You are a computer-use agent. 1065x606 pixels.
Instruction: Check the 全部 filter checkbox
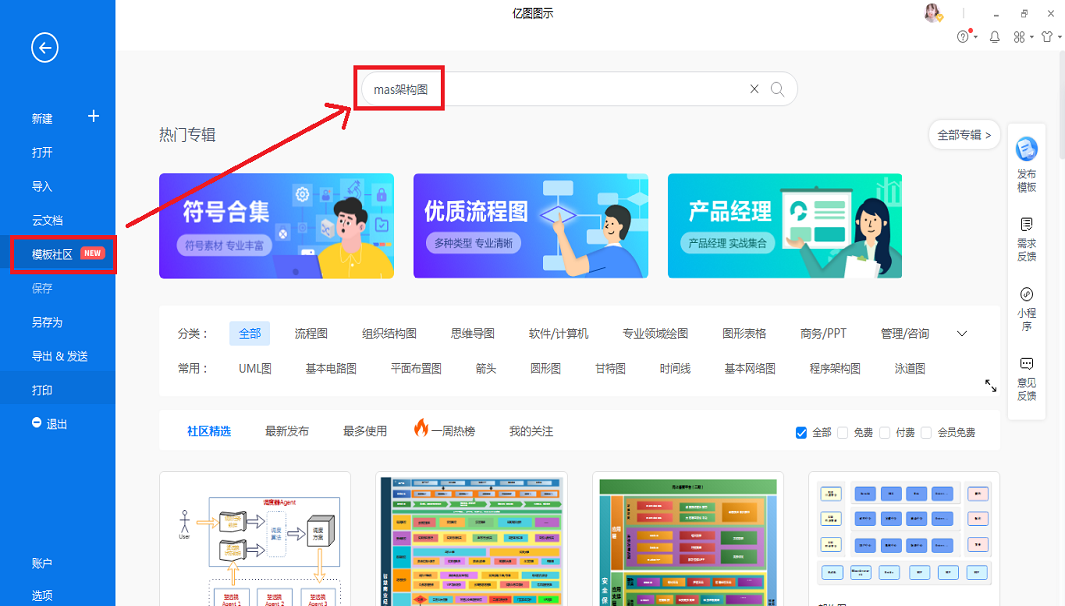pos(801,433)
